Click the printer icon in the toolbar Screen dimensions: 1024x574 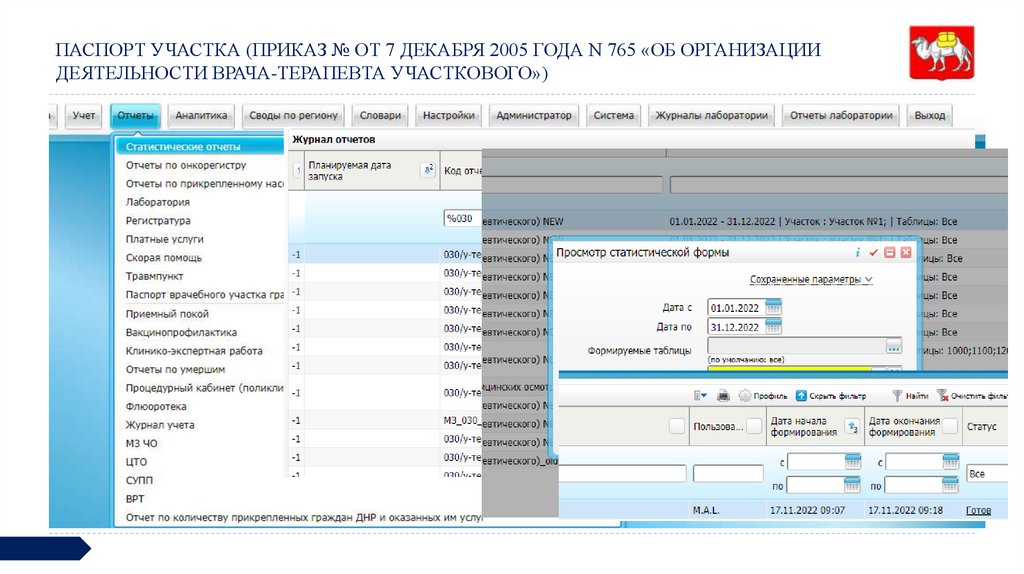[x=723, y=395]
